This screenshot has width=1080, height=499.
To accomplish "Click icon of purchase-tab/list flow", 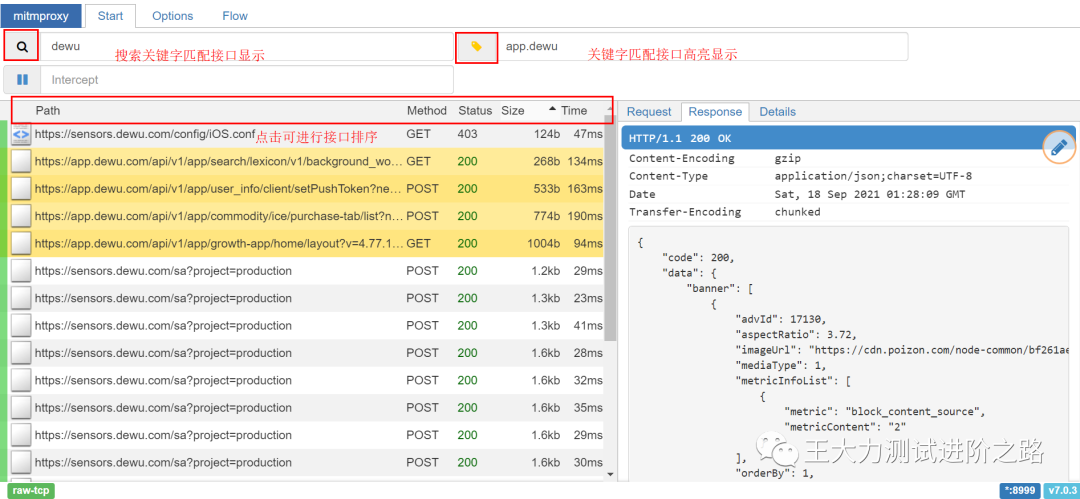I will pos(21,216).
